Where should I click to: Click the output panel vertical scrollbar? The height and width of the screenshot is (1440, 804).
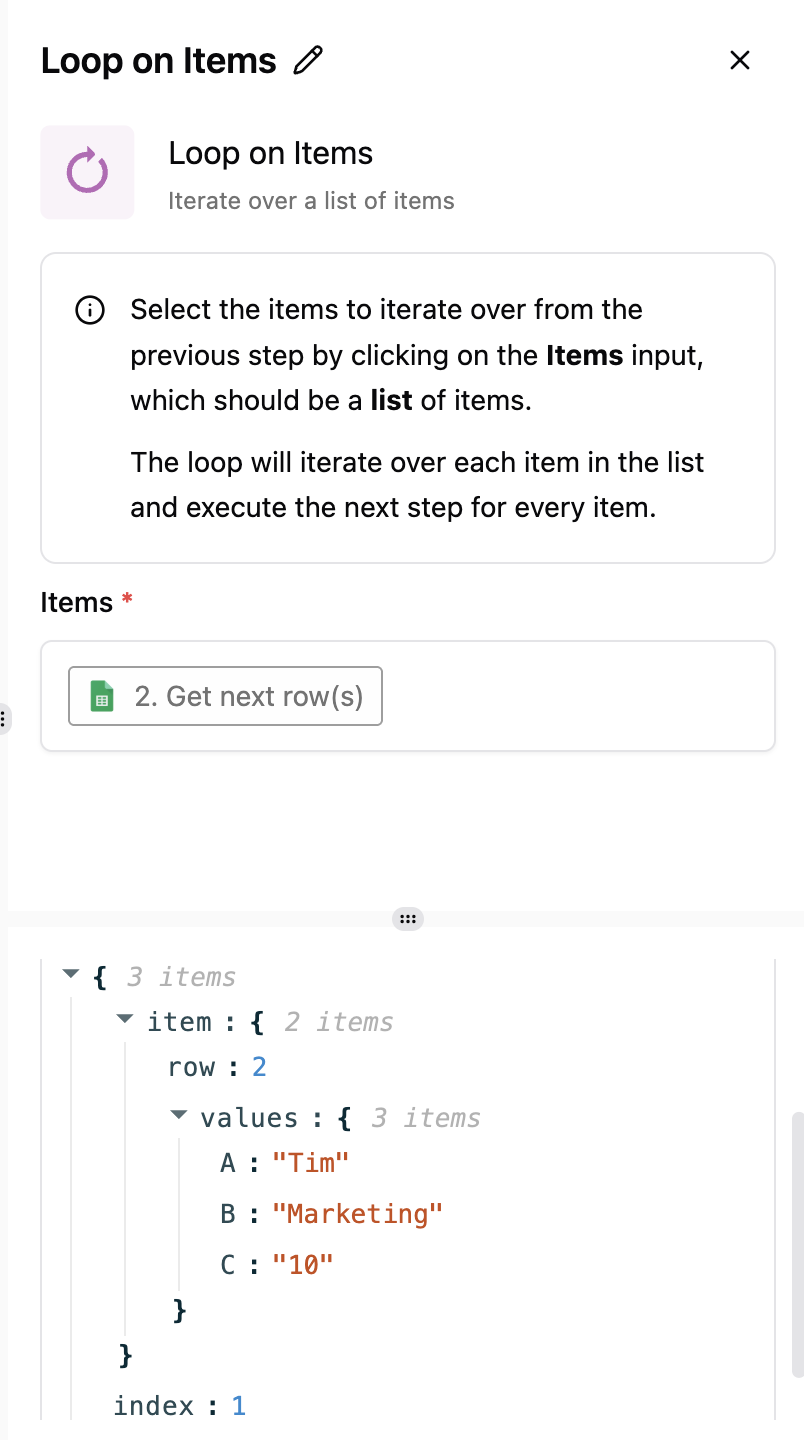tap(797, 1244)
